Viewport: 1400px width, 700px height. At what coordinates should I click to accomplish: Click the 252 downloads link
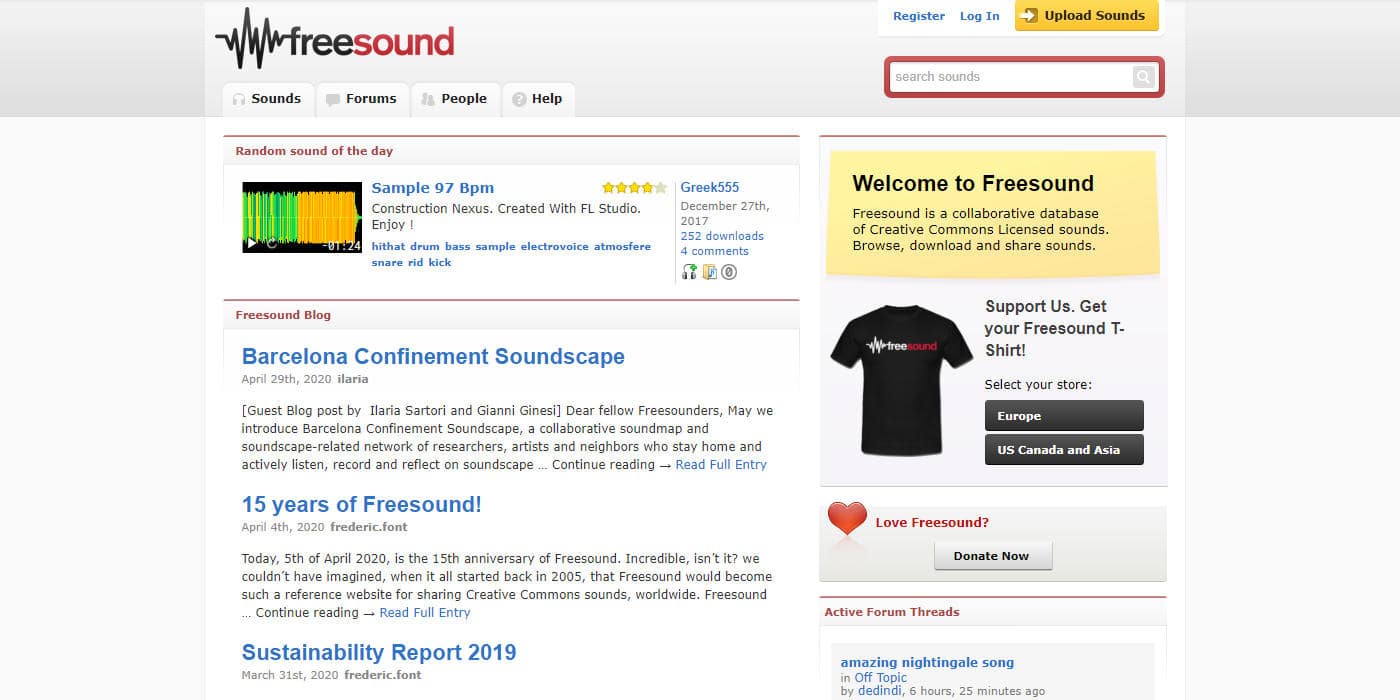pyautogui.click(x=722, y=236)
